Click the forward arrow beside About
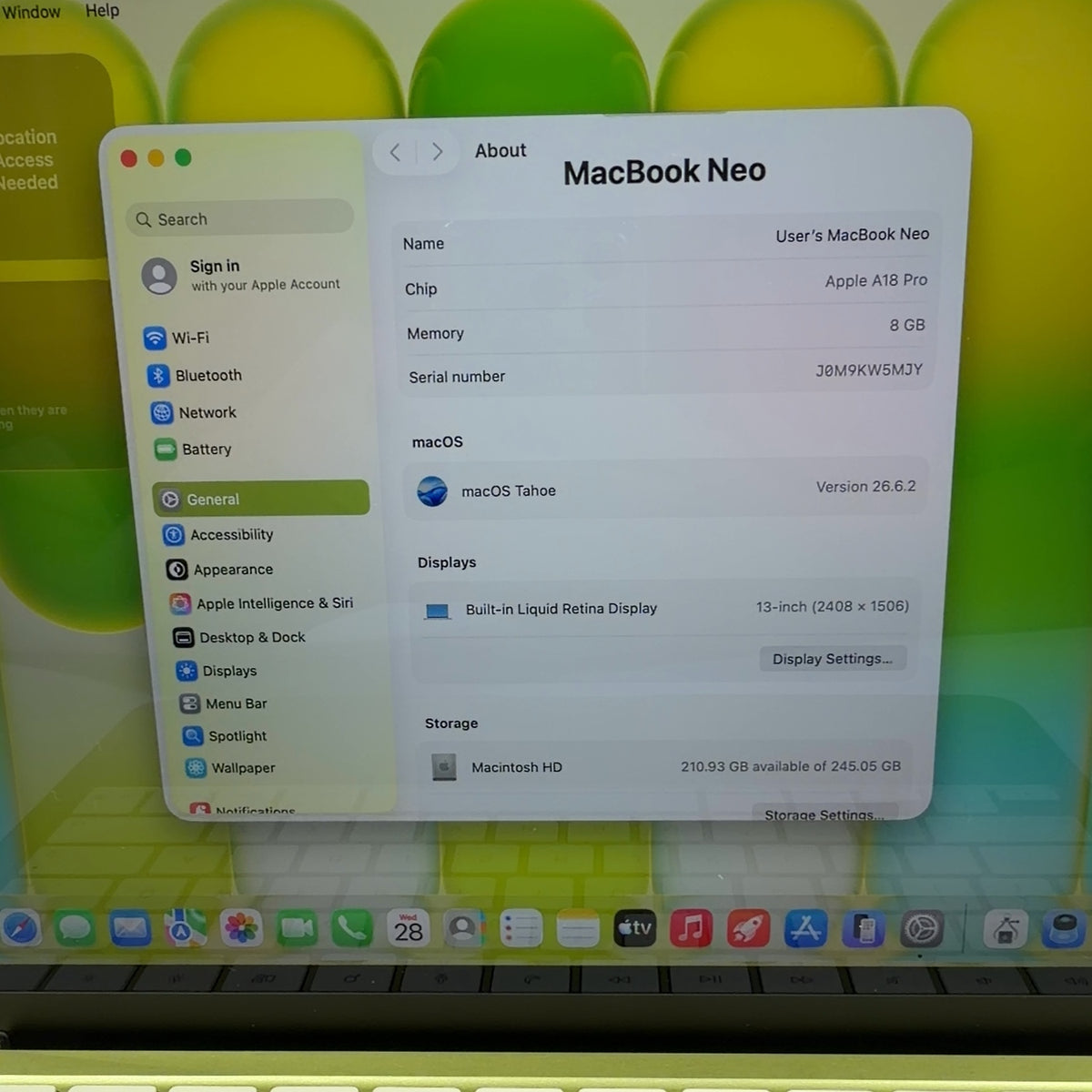The width and height of the screenshot is (1092, 1092). [438, 151]
